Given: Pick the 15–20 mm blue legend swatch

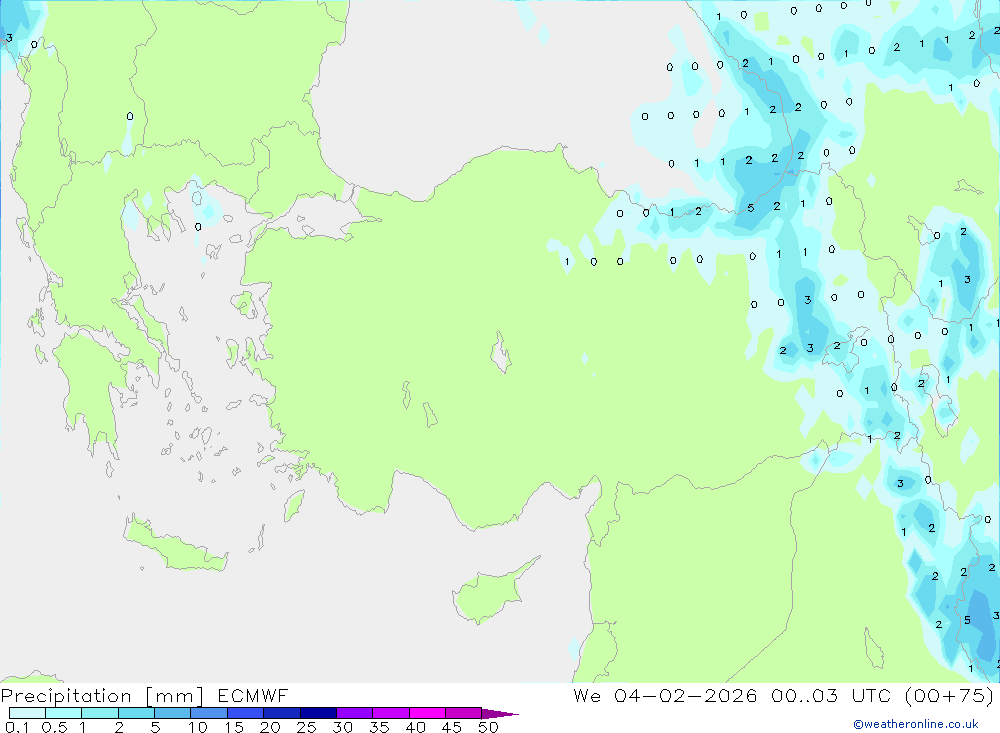Looking at the screenshot, I should 246,713.
